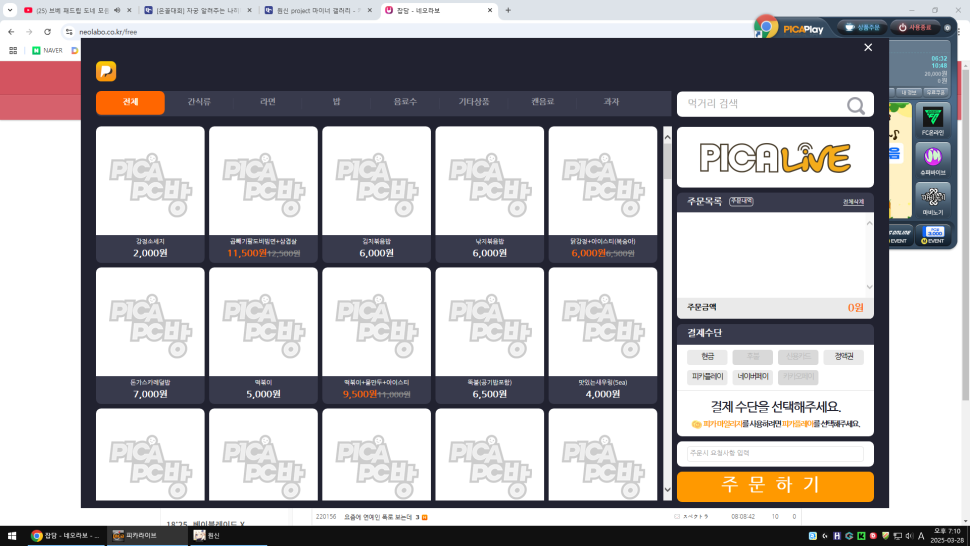Select the 밥 category tab
Screen dimensions: 970x546
[x=337, y=103]
